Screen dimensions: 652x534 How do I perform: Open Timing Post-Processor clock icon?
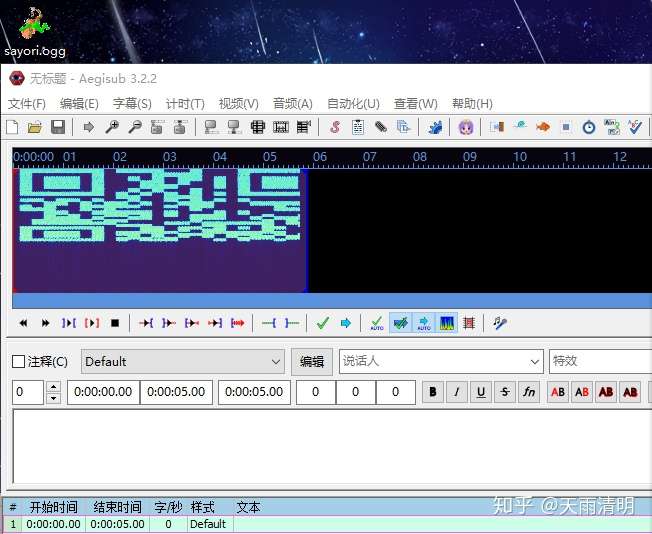589,127
